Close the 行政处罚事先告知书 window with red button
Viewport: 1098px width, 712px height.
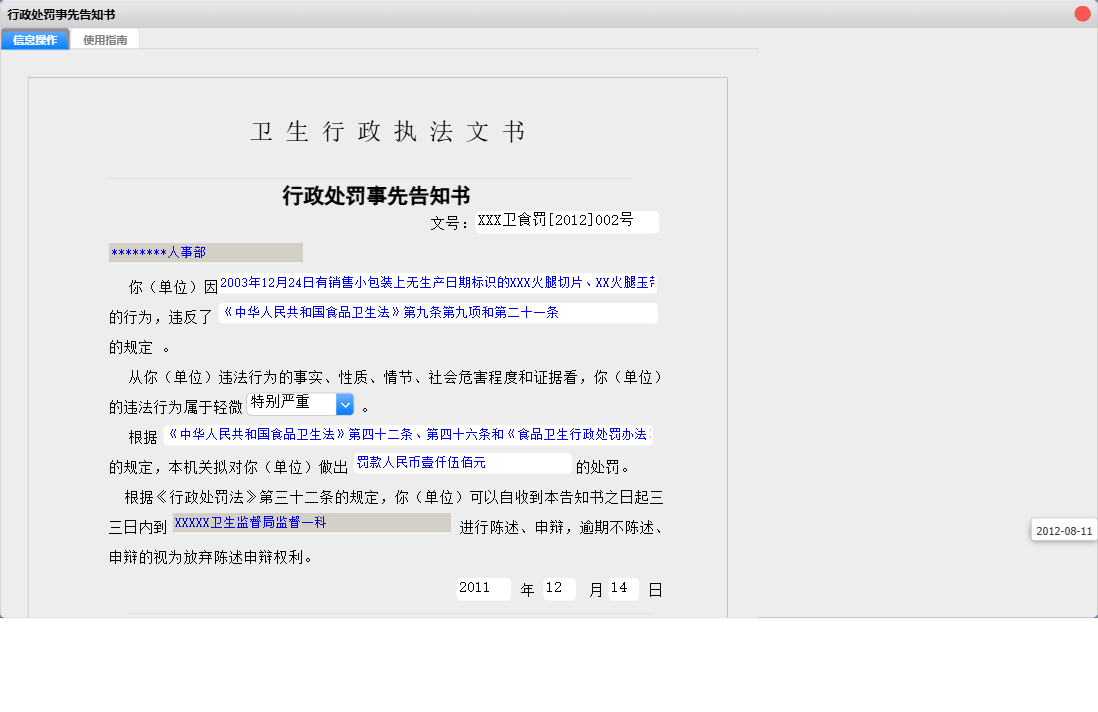[1084, 11]
